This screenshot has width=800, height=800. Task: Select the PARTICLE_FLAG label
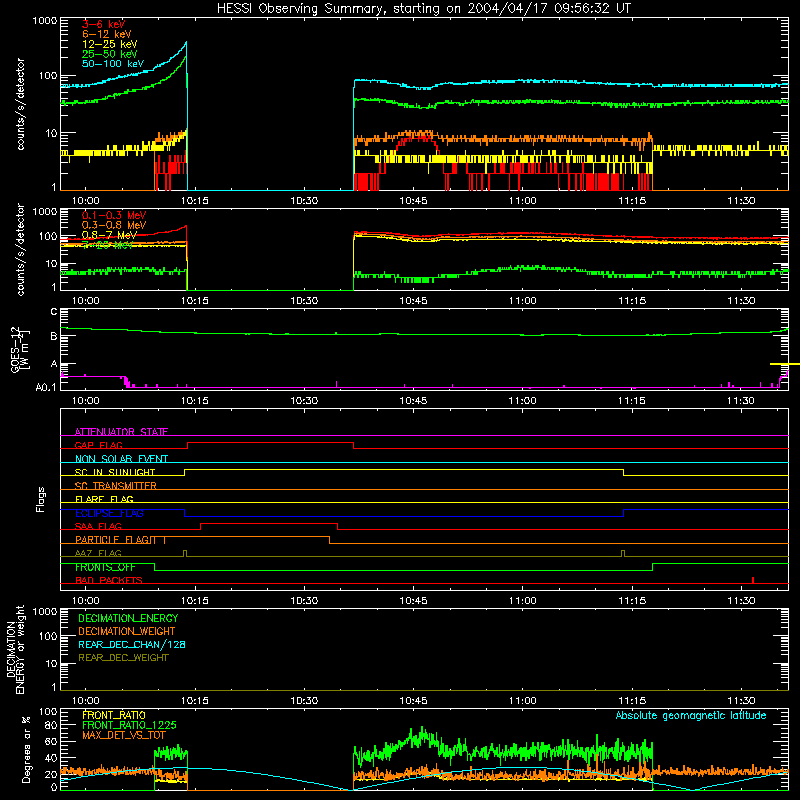(x=115, y=540)
